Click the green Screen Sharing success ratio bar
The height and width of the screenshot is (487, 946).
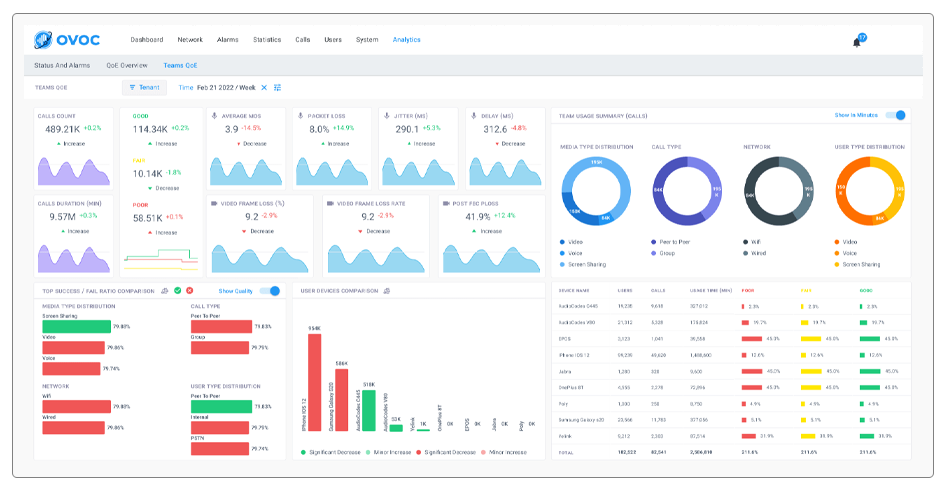[x=77, y=326]
